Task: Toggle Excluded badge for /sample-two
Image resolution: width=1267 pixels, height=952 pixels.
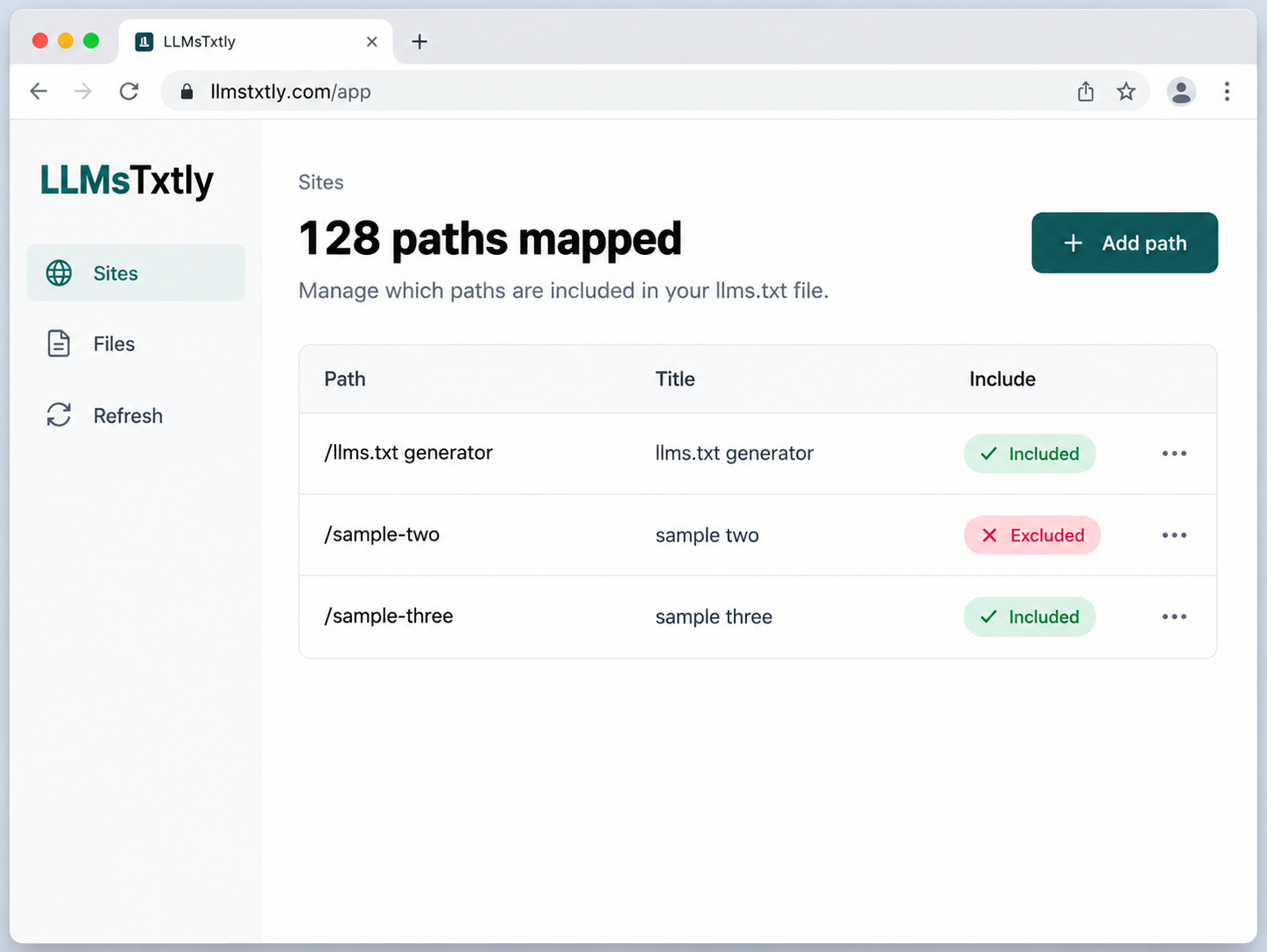Action: tap(1032, 535)
